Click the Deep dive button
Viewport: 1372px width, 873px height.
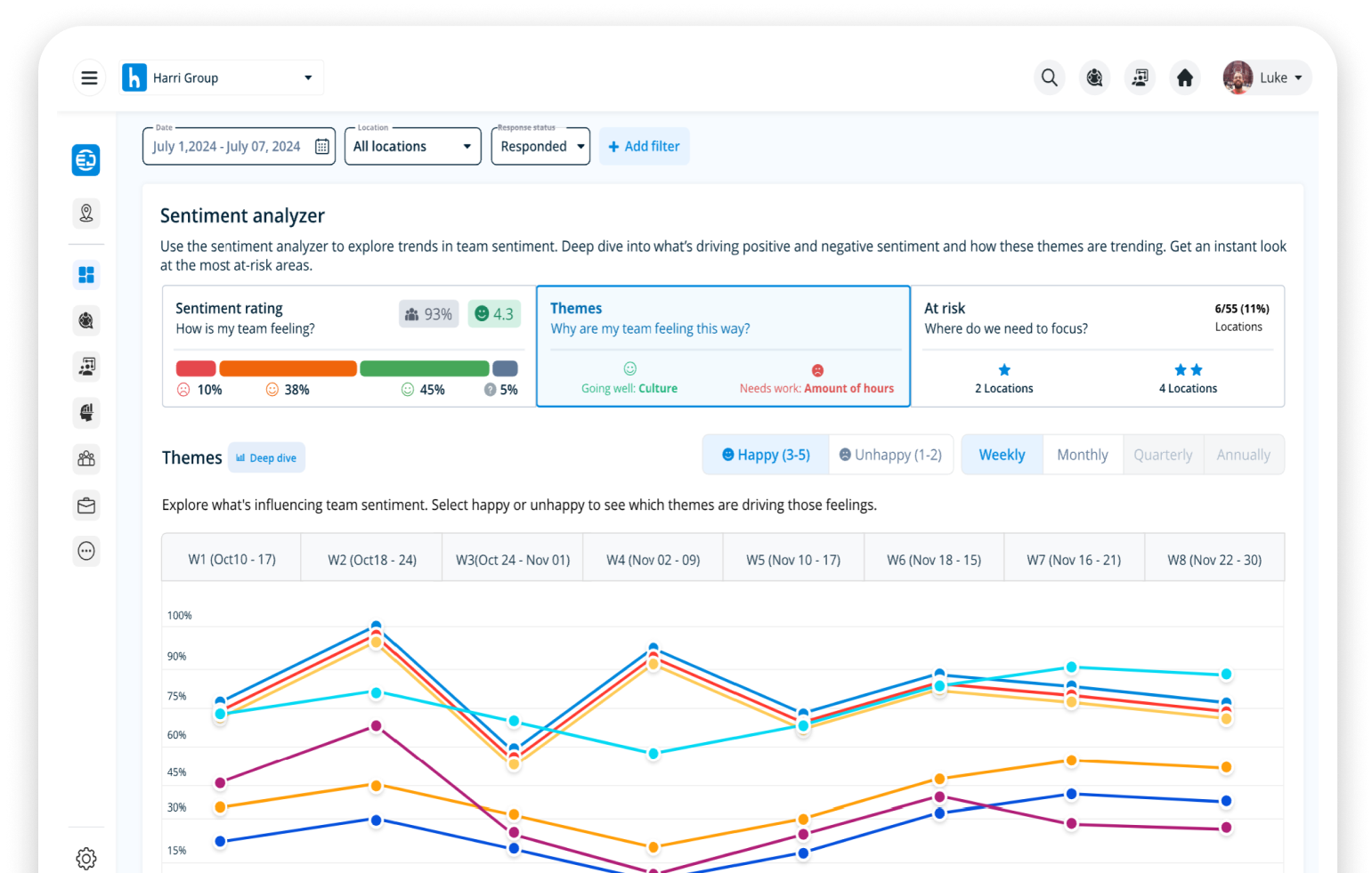click(x=266, y=458)
